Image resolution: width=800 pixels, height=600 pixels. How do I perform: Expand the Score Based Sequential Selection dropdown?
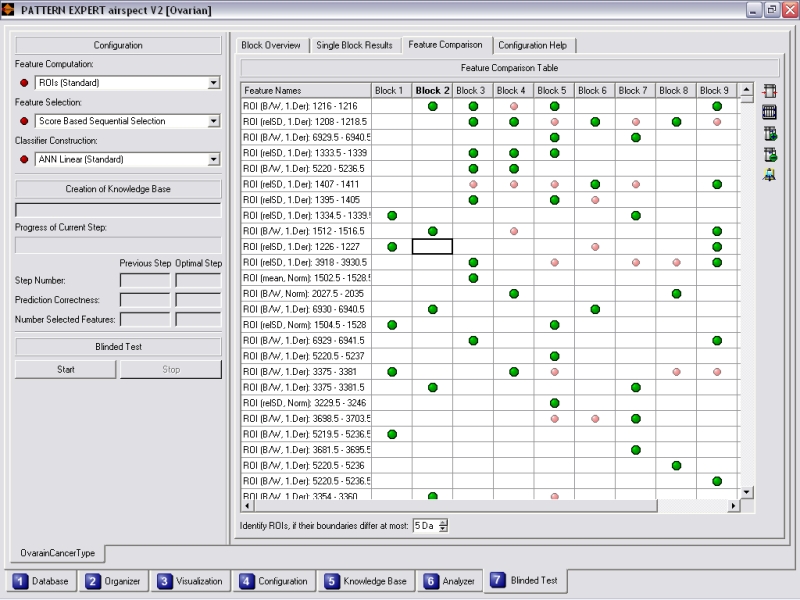point(214,121)
